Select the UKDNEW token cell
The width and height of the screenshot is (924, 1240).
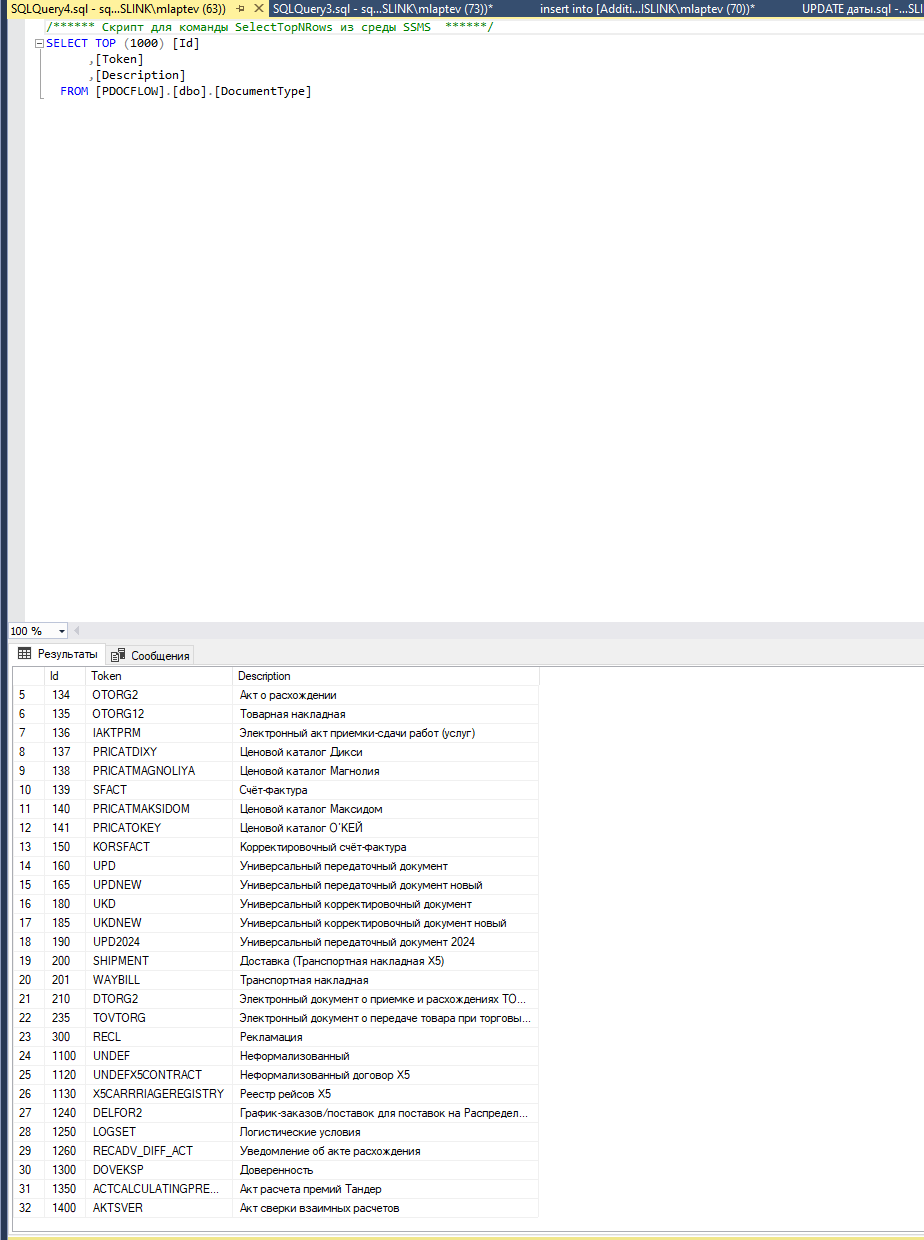pos(159,923)
